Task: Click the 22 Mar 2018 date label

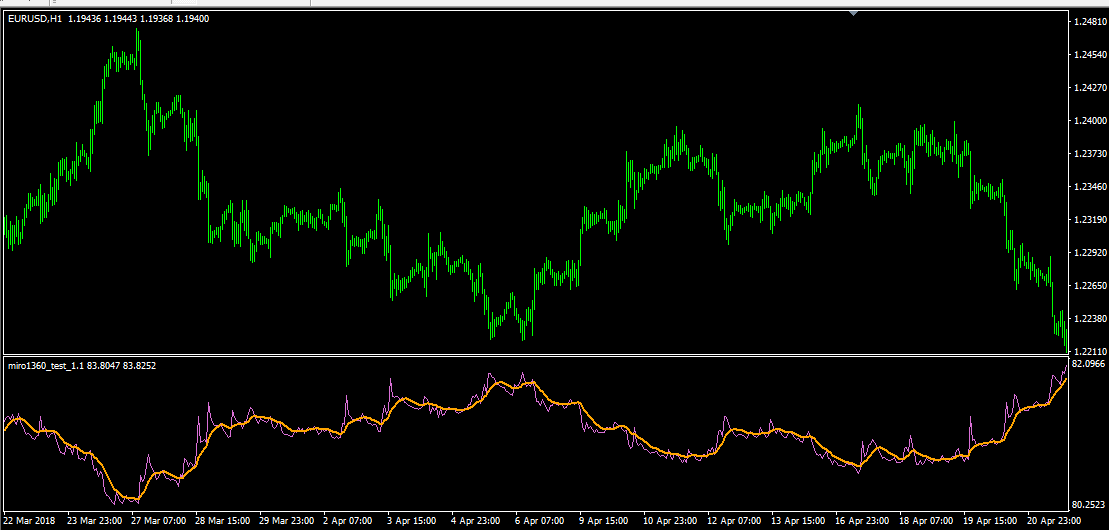Action: point(29,520)
